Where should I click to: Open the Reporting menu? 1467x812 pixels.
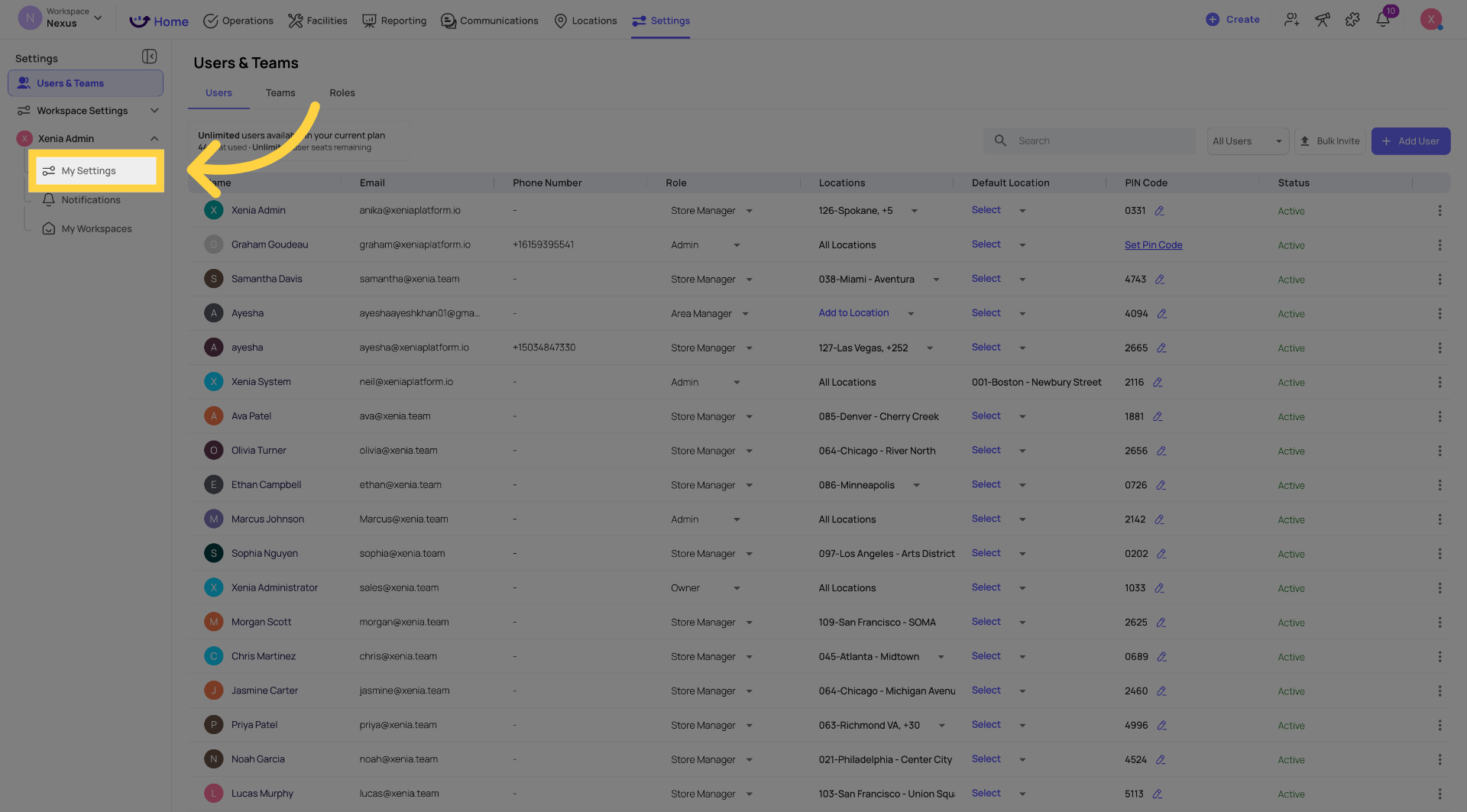point(394,21)
